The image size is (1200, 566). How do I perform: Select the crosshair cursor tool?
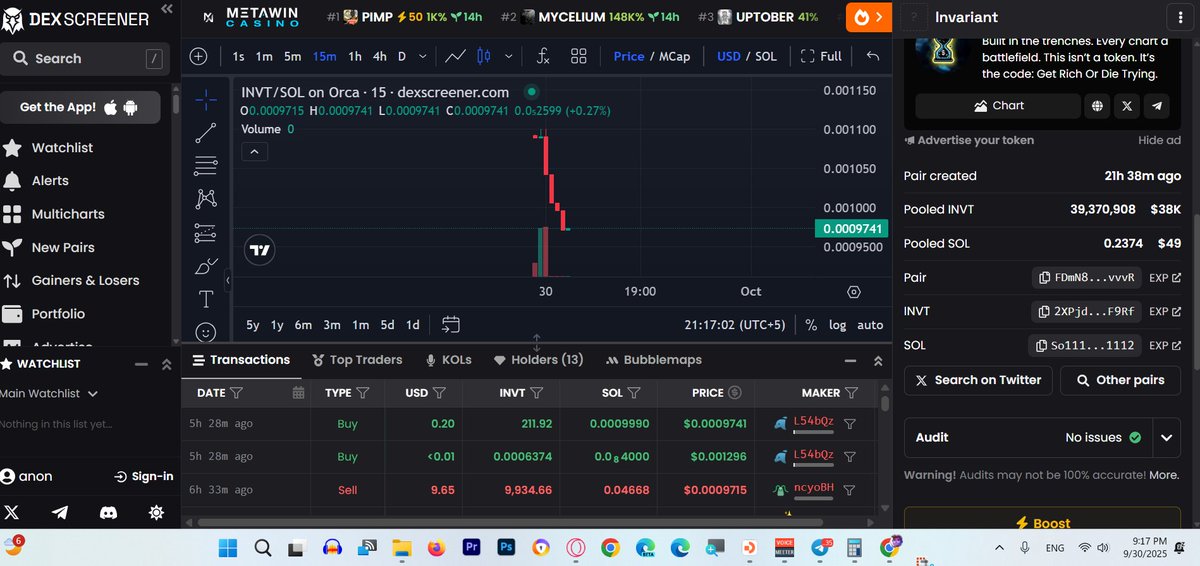coord(206,99)
